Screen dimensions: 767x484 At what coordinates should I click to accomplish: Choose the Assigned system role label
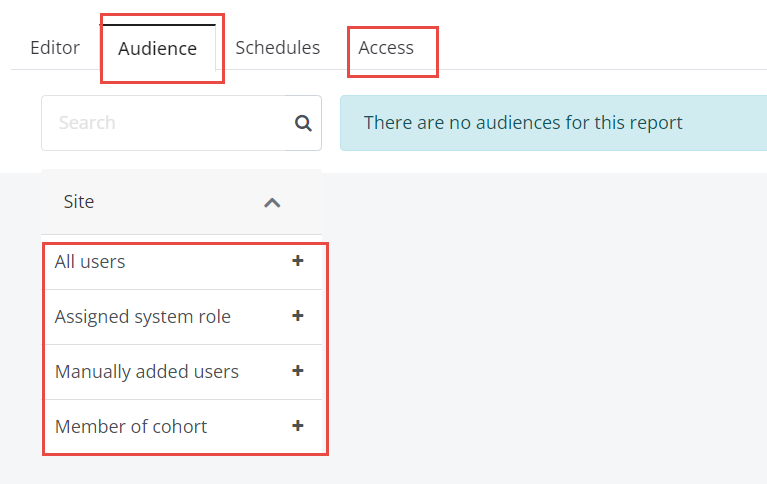142,317
